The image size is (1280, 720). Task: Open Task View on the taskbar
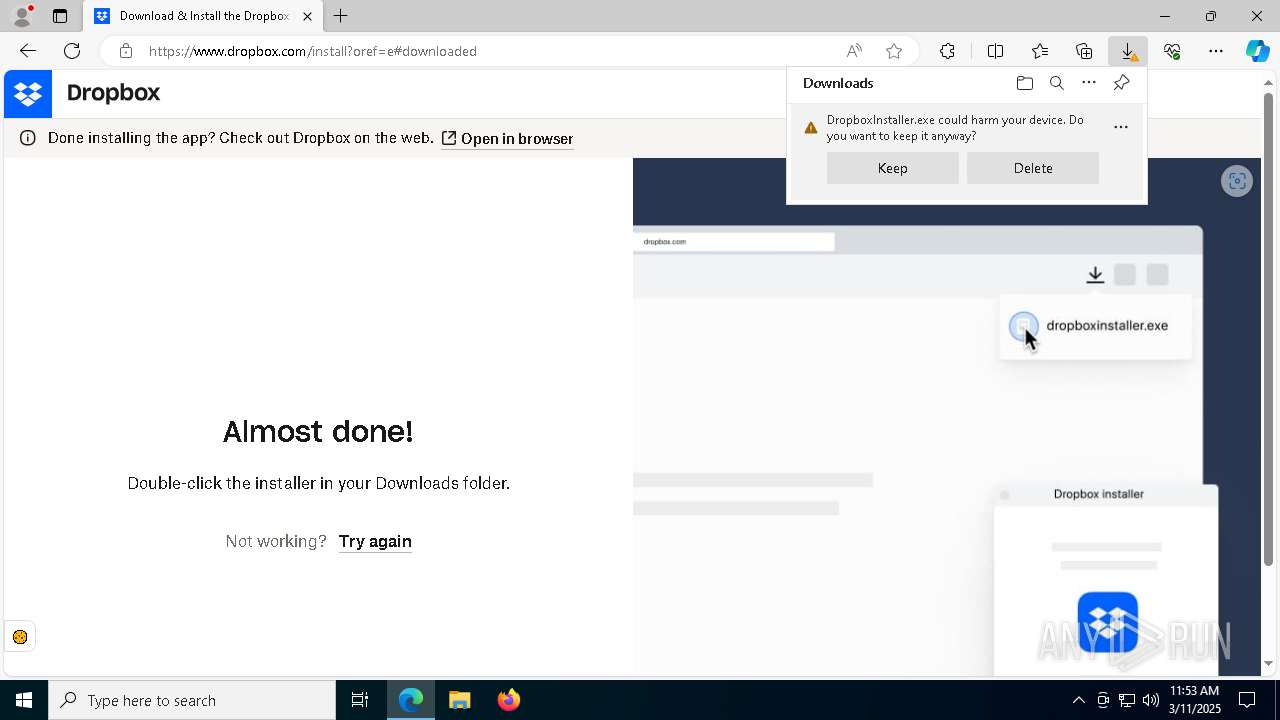click(x=360, y=700)
